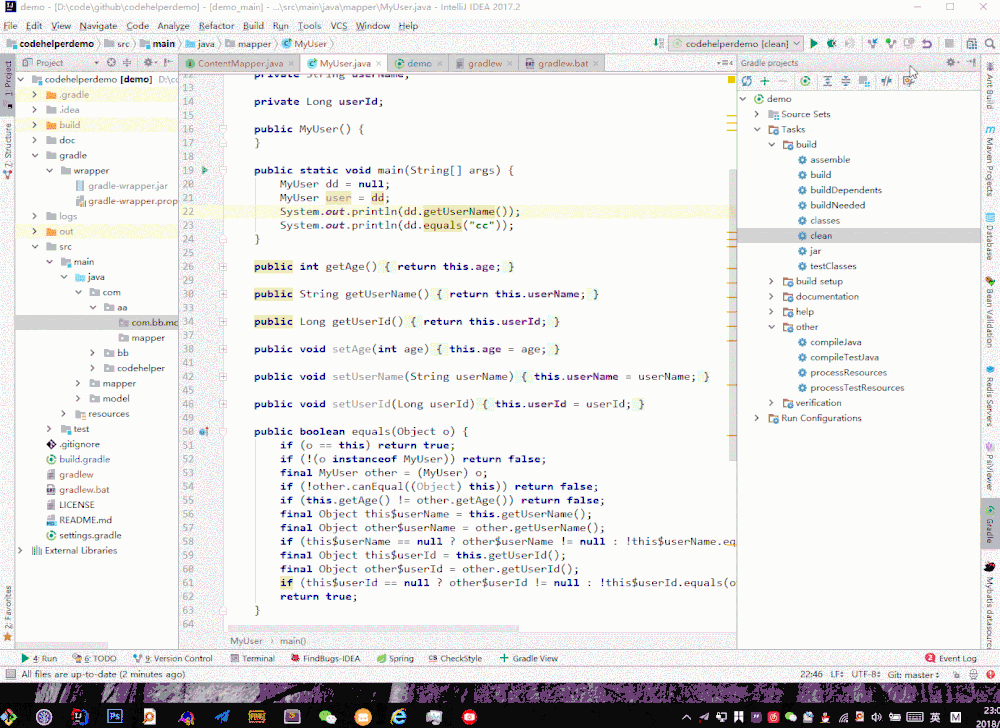The height and width of the screenshot is (728, 1000).
Task: Toggle tool window buttons in status bar corner
Action: click(x=10, y=674)
